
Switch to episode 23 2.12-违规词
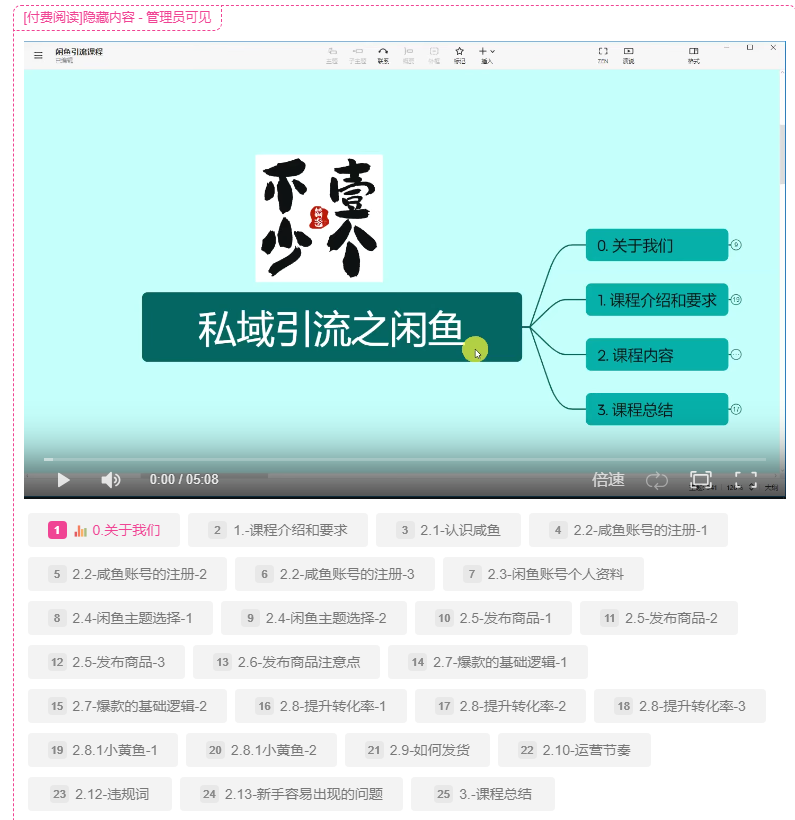(100, 794)
